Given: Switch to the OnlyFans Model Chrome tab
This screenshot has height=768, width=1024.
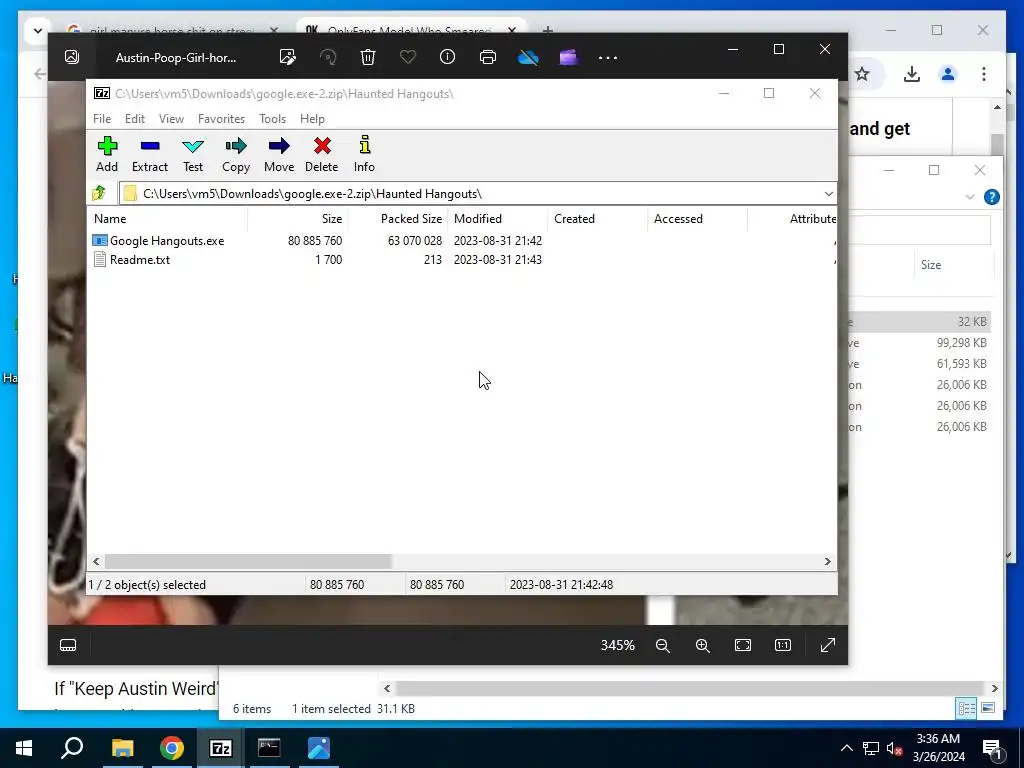Looking at the screenshot, I should (x=411, y=31).
